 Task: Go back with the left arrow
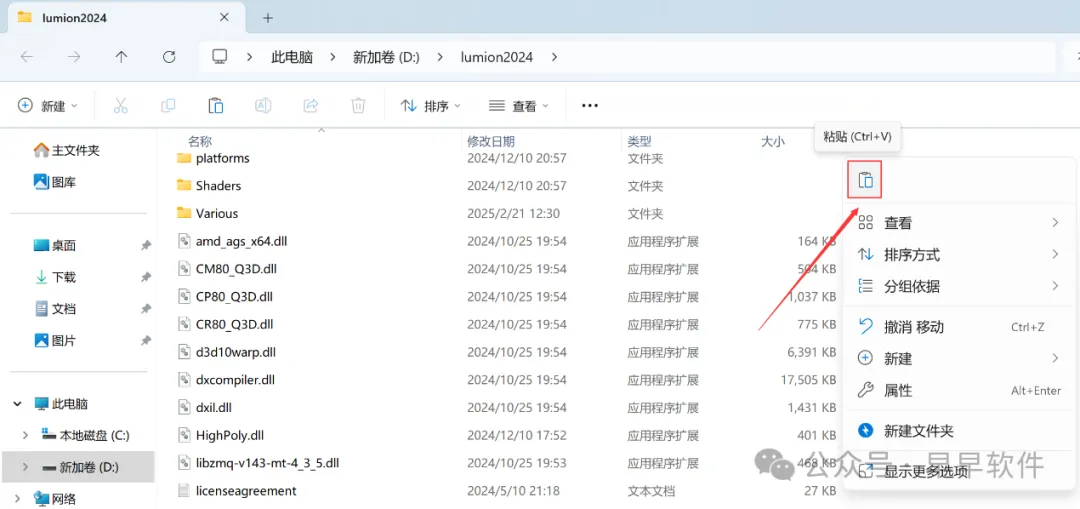click(27, 57)
